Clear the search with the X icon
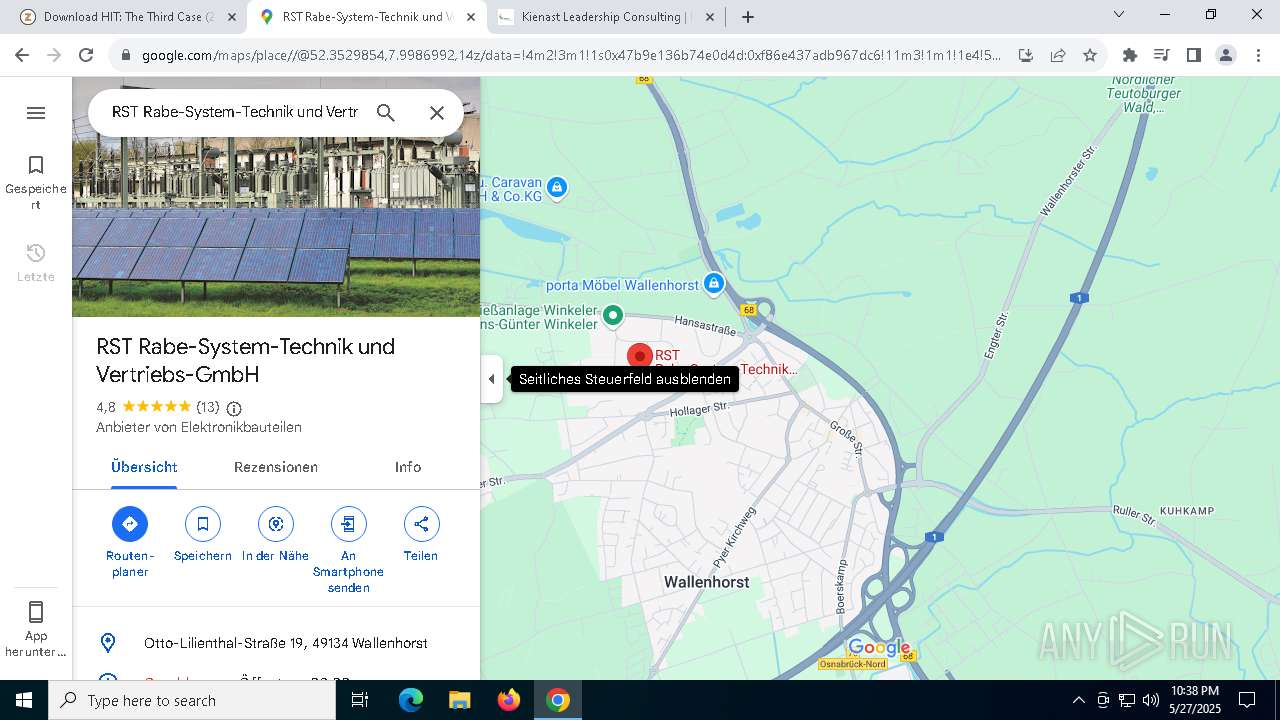Viewport: 1280px width, 720px height. tap(437, 113)
